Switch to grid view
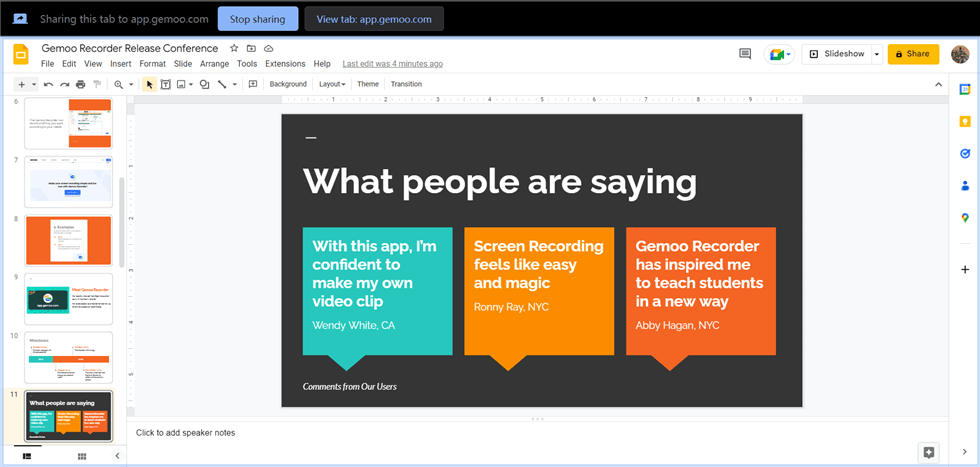Screen dimensions: 980x467 82,456
